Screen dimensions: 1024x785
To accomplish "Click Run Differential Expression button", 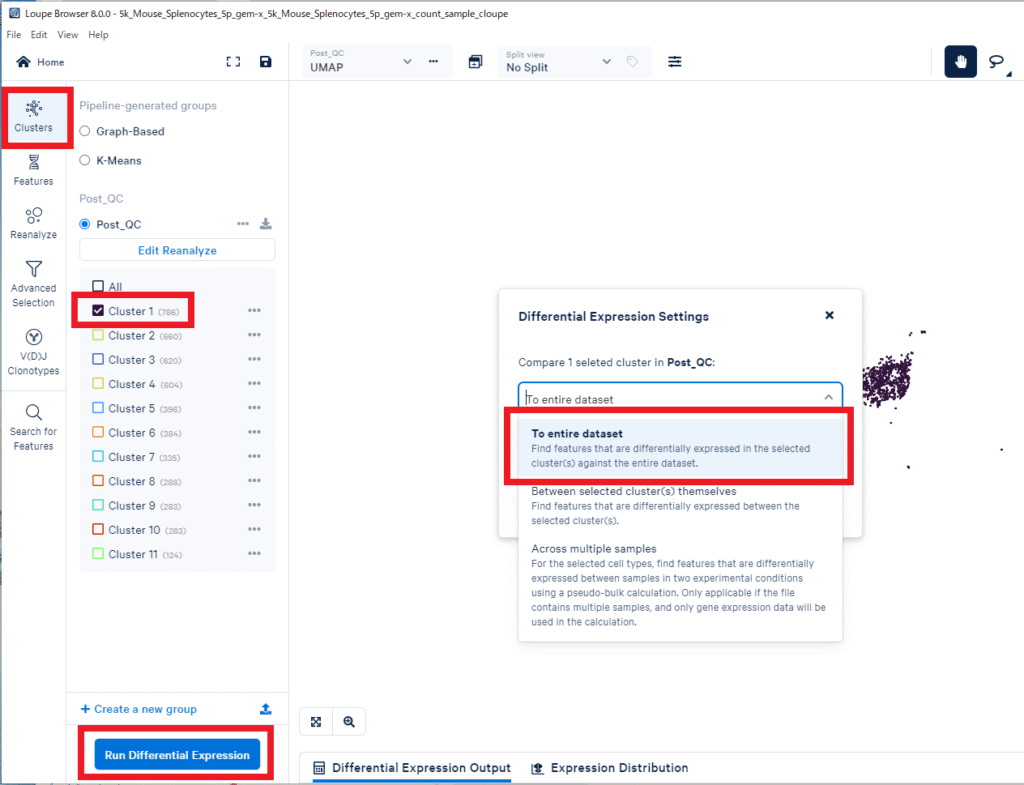I will pos(177,755).
